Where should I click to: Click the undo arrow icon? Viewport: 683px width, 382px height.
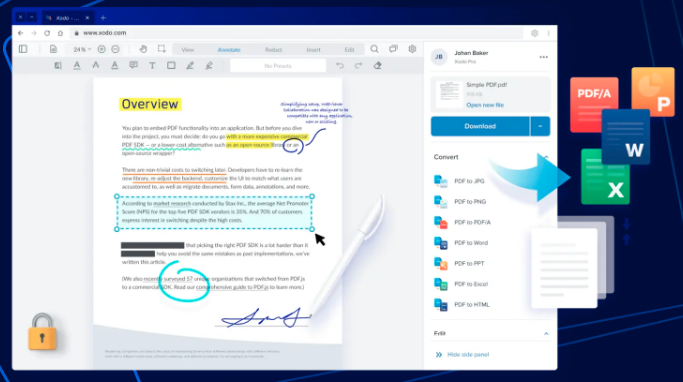point(340,66)
